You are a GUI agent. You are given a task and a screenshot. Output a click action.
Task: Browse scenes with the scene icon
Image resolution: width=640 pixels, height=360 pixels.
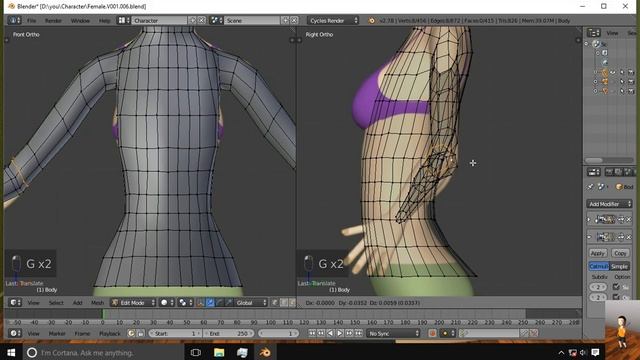tap(216, 20)
